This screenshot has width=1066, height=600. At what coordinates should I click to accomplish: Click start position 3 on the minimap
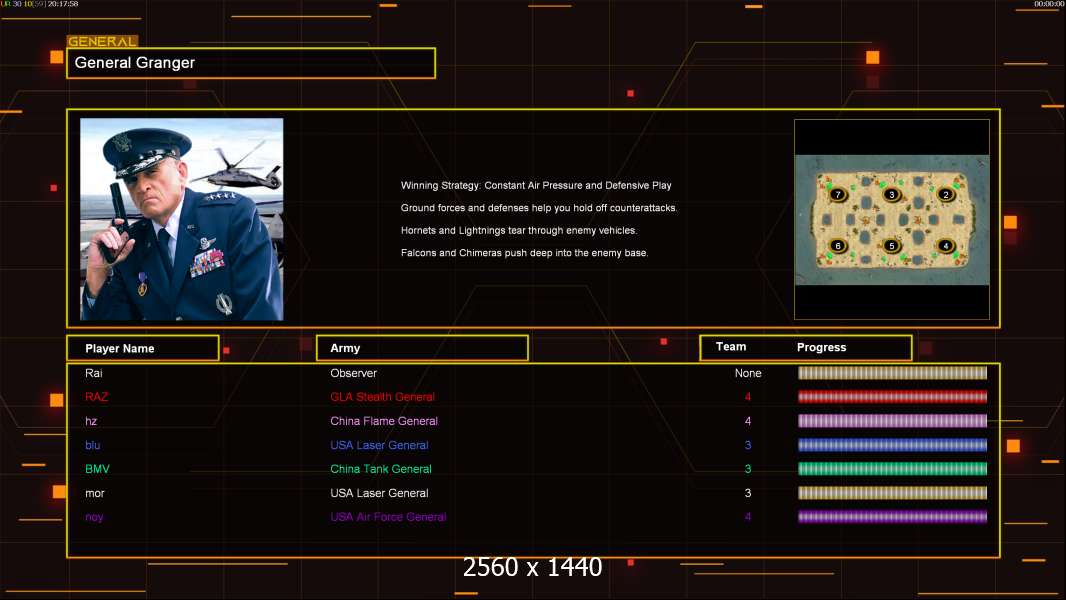[x=892, y=194]
